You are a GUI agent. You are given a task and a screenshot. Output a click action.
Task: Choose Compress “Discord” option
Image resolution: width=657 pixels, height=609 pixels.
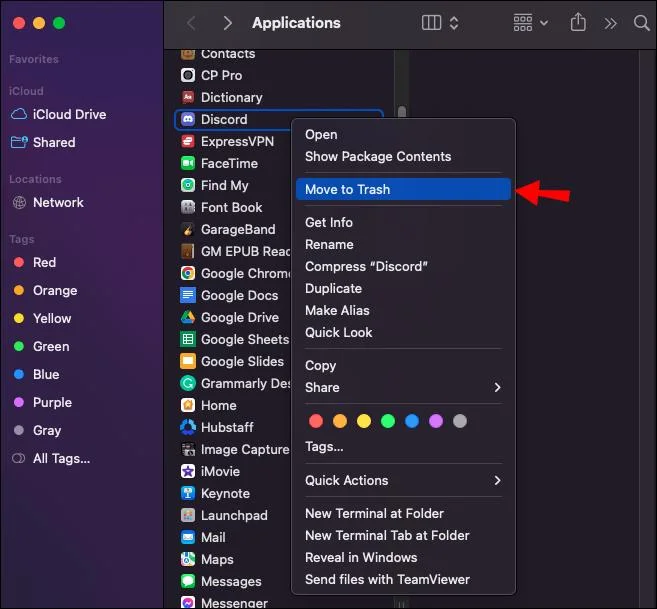pyautogui.click(x=366, y=266)
